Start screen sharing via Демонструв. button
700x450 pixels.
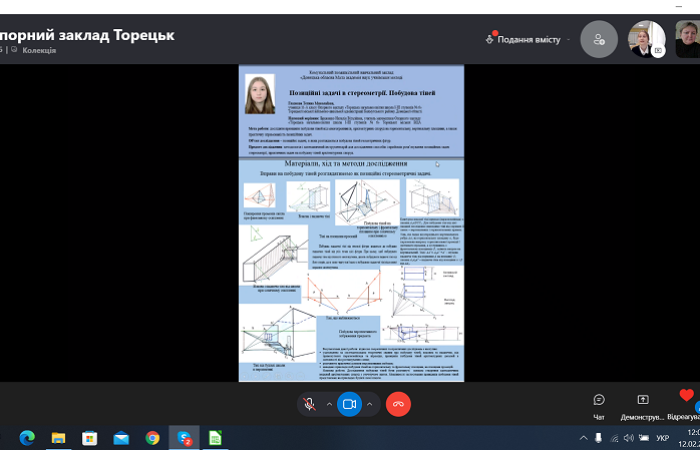click(642, 404)
